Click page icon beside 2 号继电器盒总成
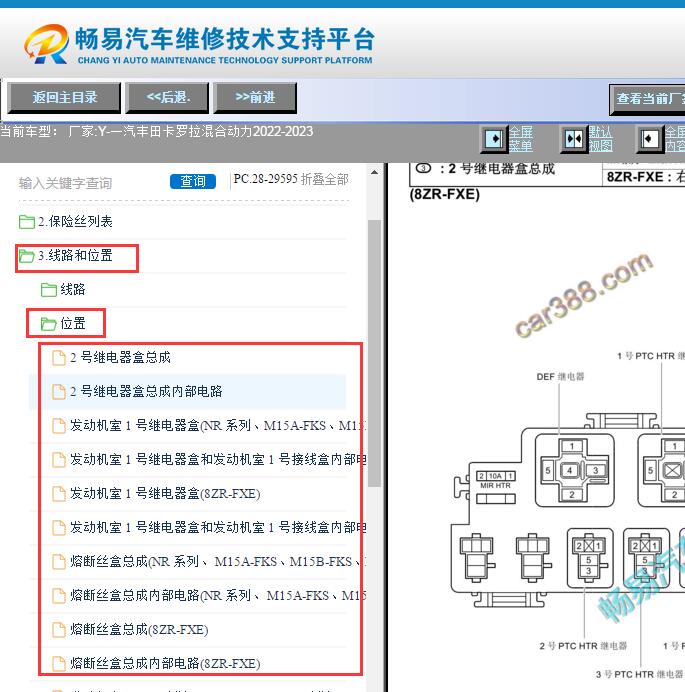The height and width of the screenshot is (692, 685). pyautogui.click(x=59, y=357)
